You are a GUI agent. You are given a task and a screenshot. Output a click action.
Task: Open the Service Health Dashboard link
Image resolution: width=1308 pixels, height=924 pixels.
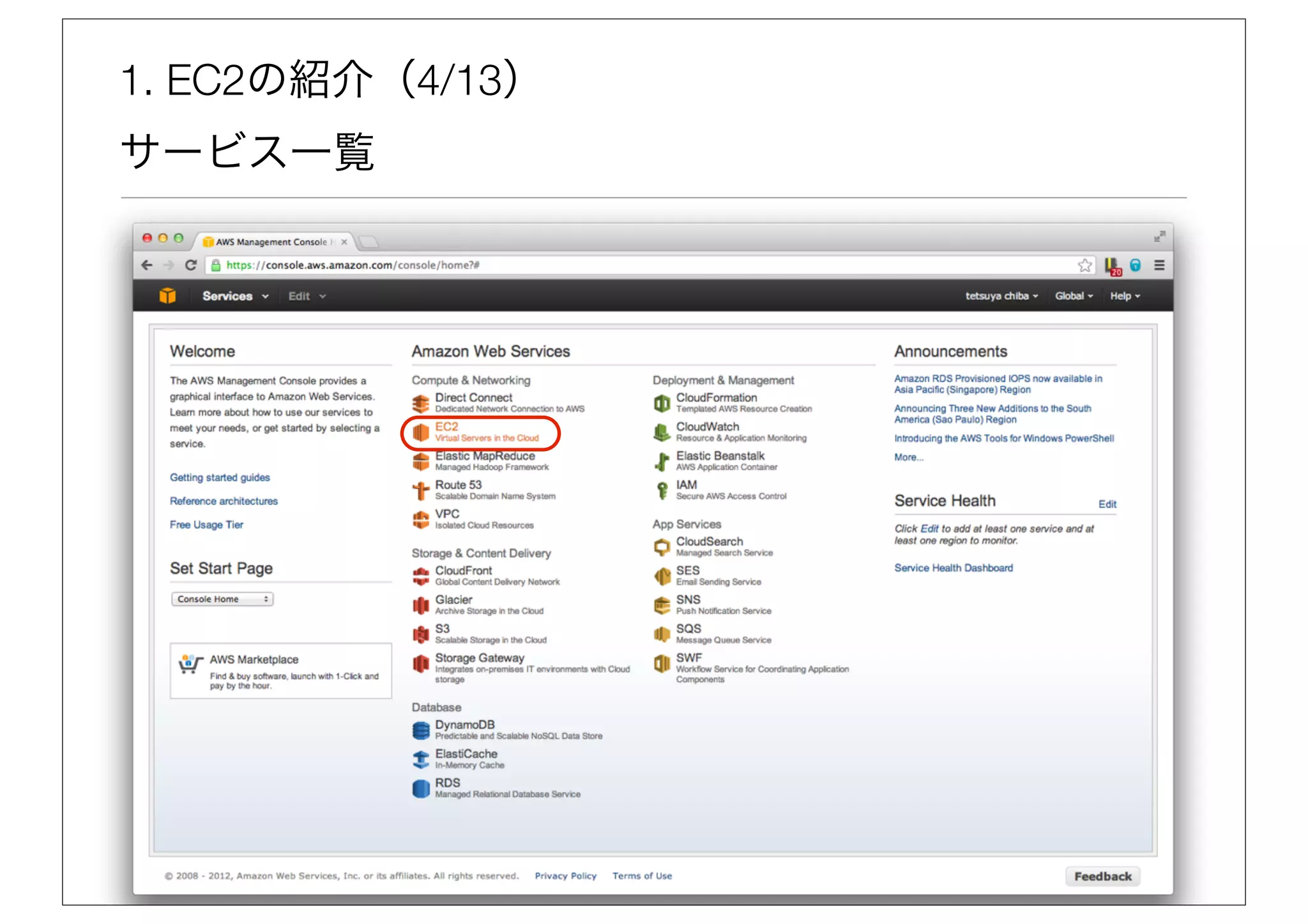click(x=954, y=568)
